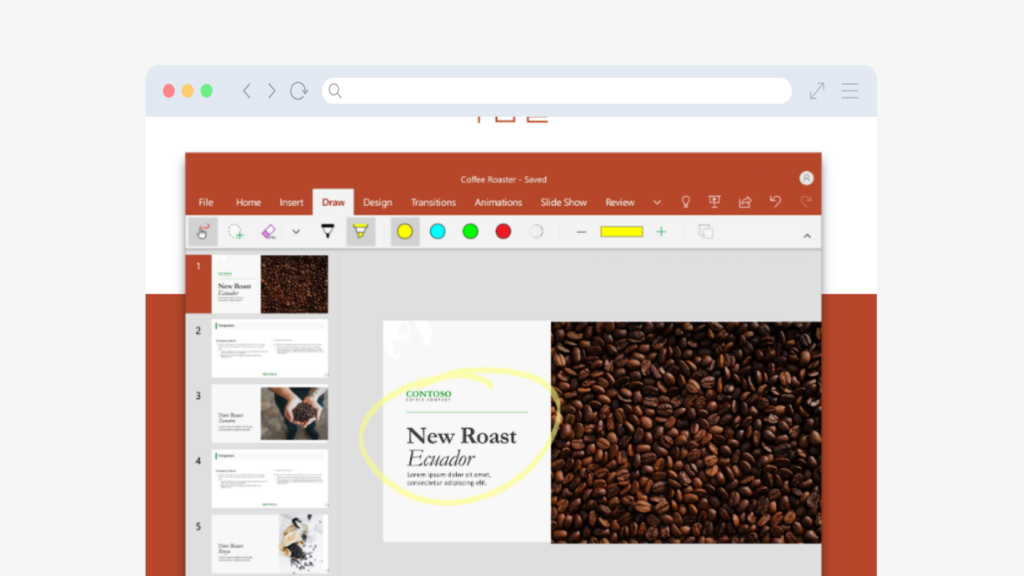Open the Review tab
Image resolution: width=1024 pixels, height=576 pixels.
pyautogui.click(x=620, y=202)
